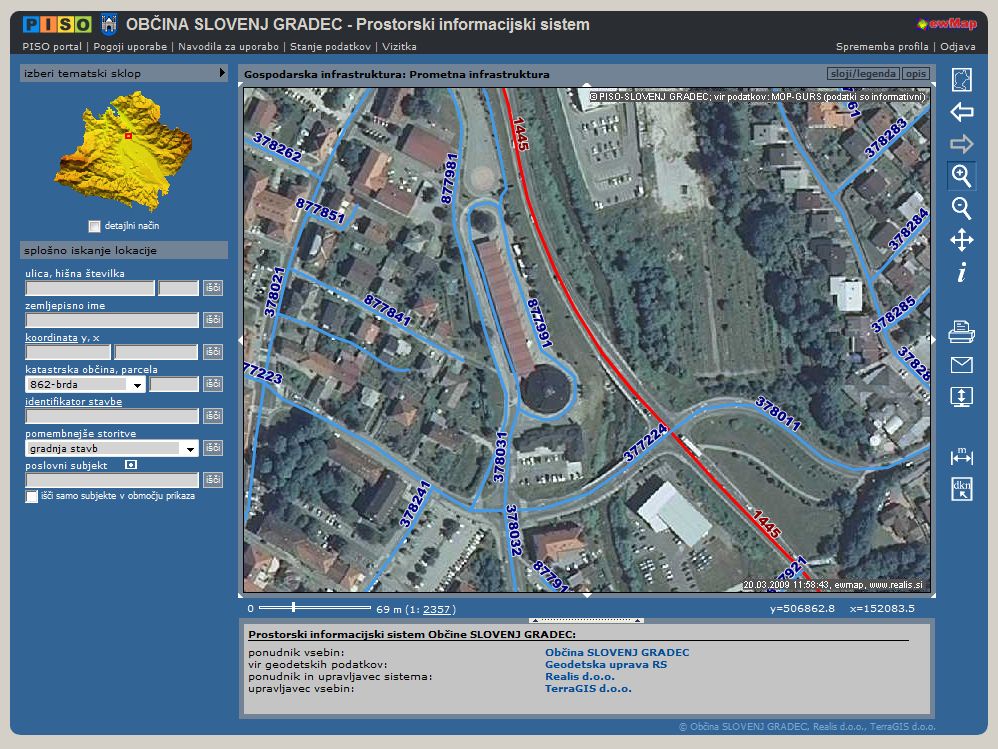Open 'Navodila za uporabo' menu item
Image resolution: width=998 pixels, height=749 pixels.
coord(230,46)
